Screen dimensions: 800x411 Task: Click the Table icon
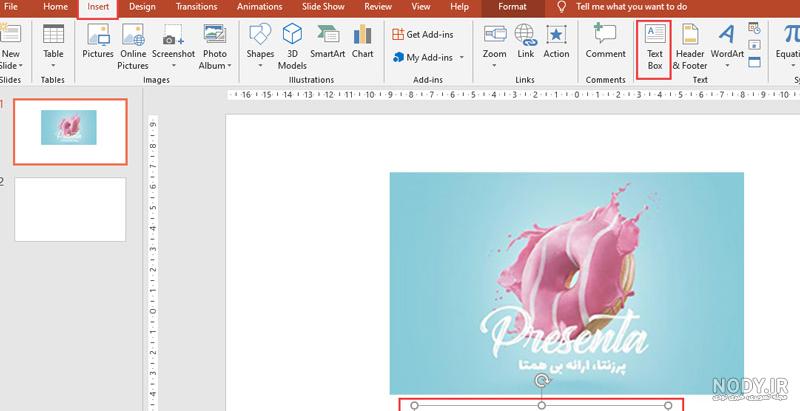click(53, 35)
